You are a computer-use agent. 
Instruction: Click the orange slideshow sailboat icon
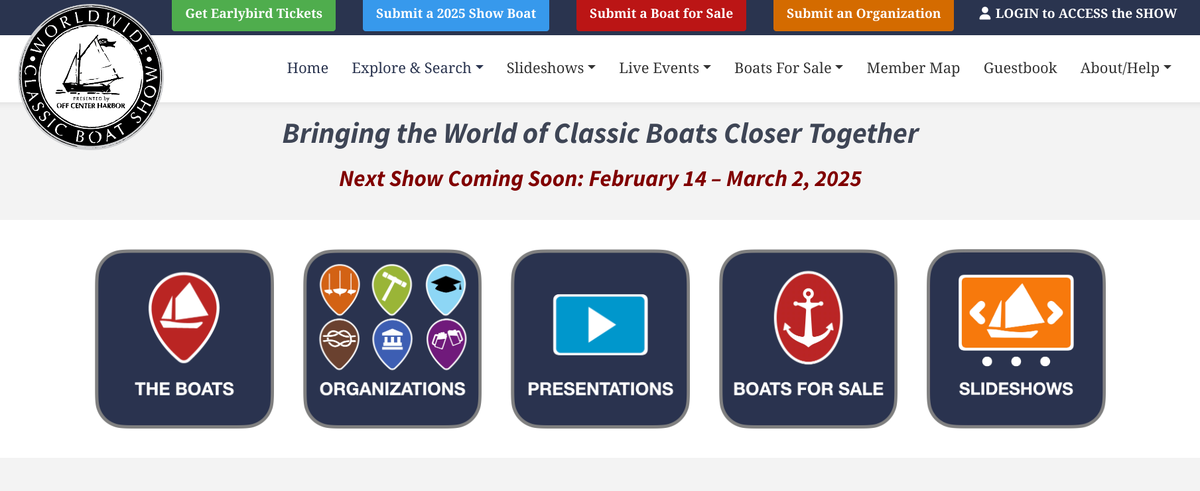point(1016,314)
